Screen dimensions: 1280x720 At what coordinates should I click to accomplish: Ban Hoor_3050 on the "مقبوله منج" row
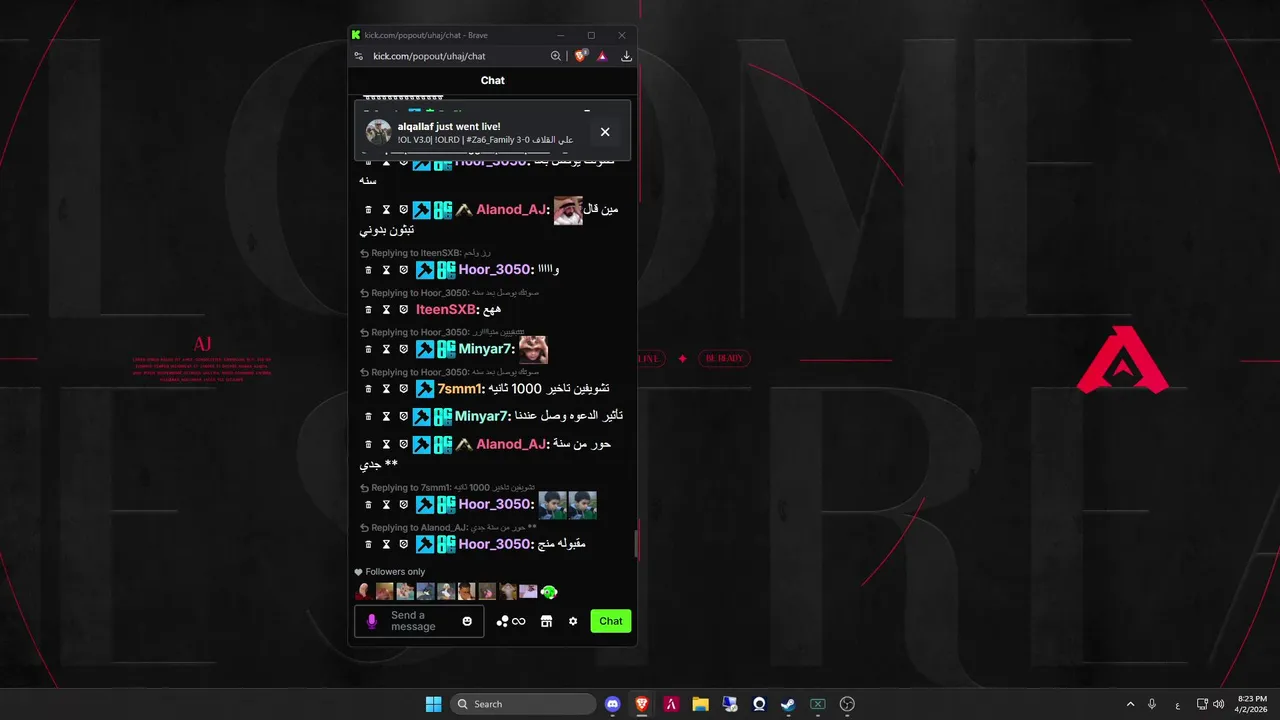tap(404, 545)
